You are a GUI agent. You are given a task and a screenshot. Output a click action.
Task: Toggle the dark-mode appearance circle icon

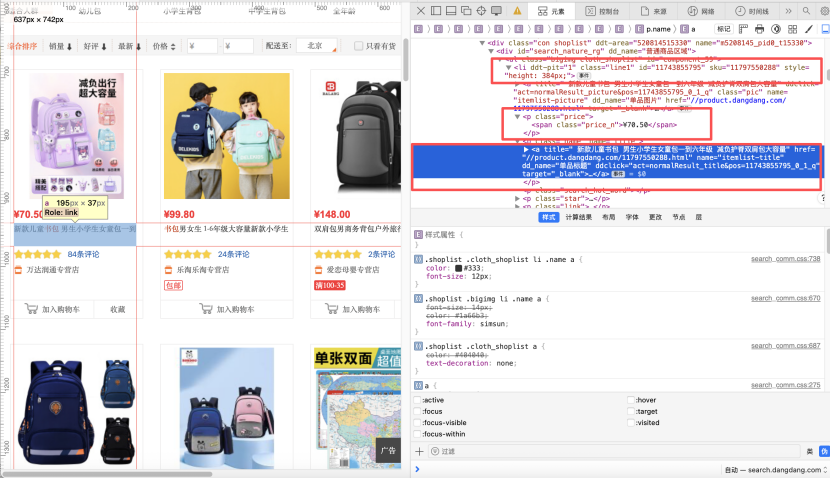coord(776,29)
